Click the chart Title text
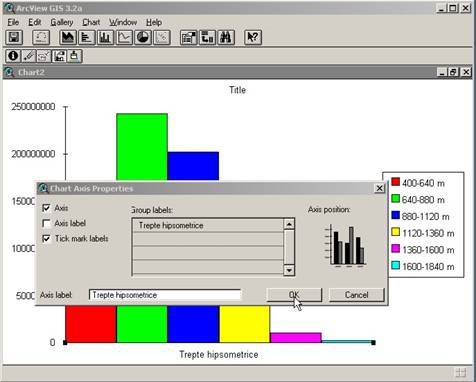The width and height of the screenshot is (476, 382). pyautogui.click(x=237, y=90)
